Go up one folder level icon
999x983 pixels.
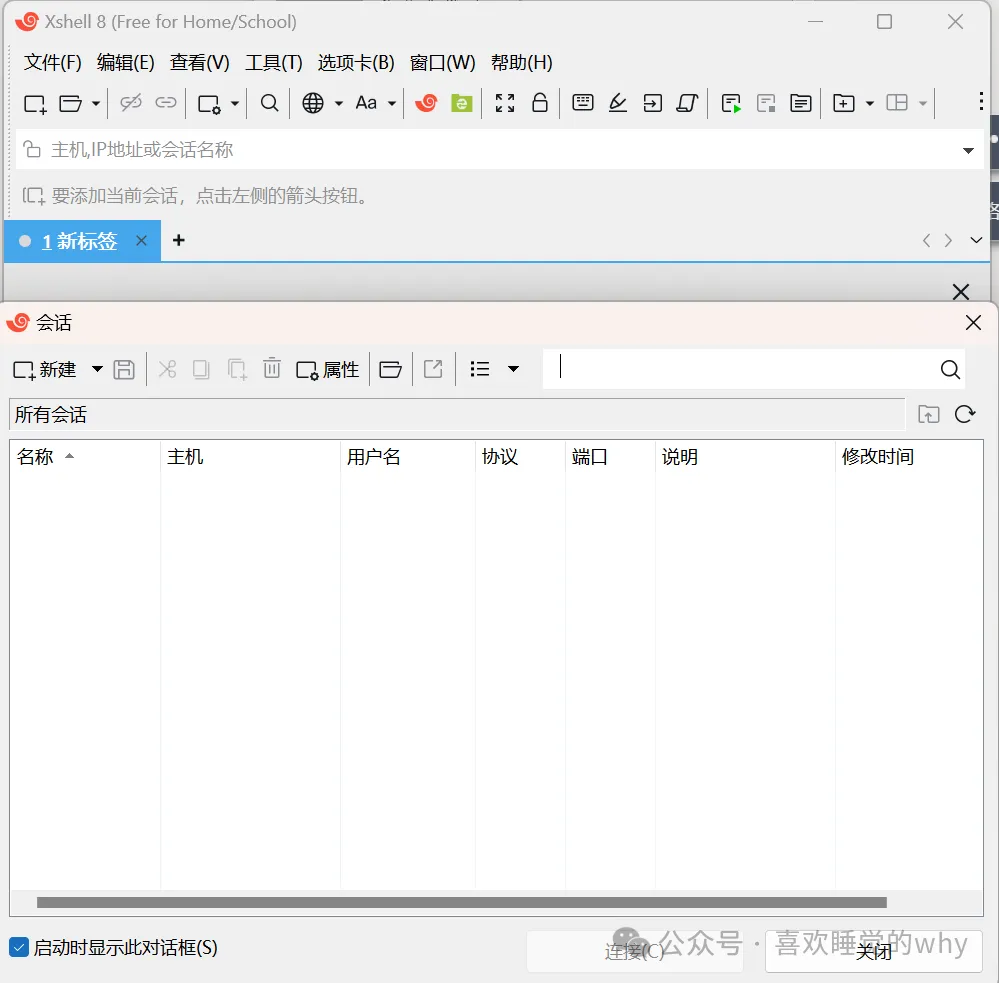click(929, 415)
